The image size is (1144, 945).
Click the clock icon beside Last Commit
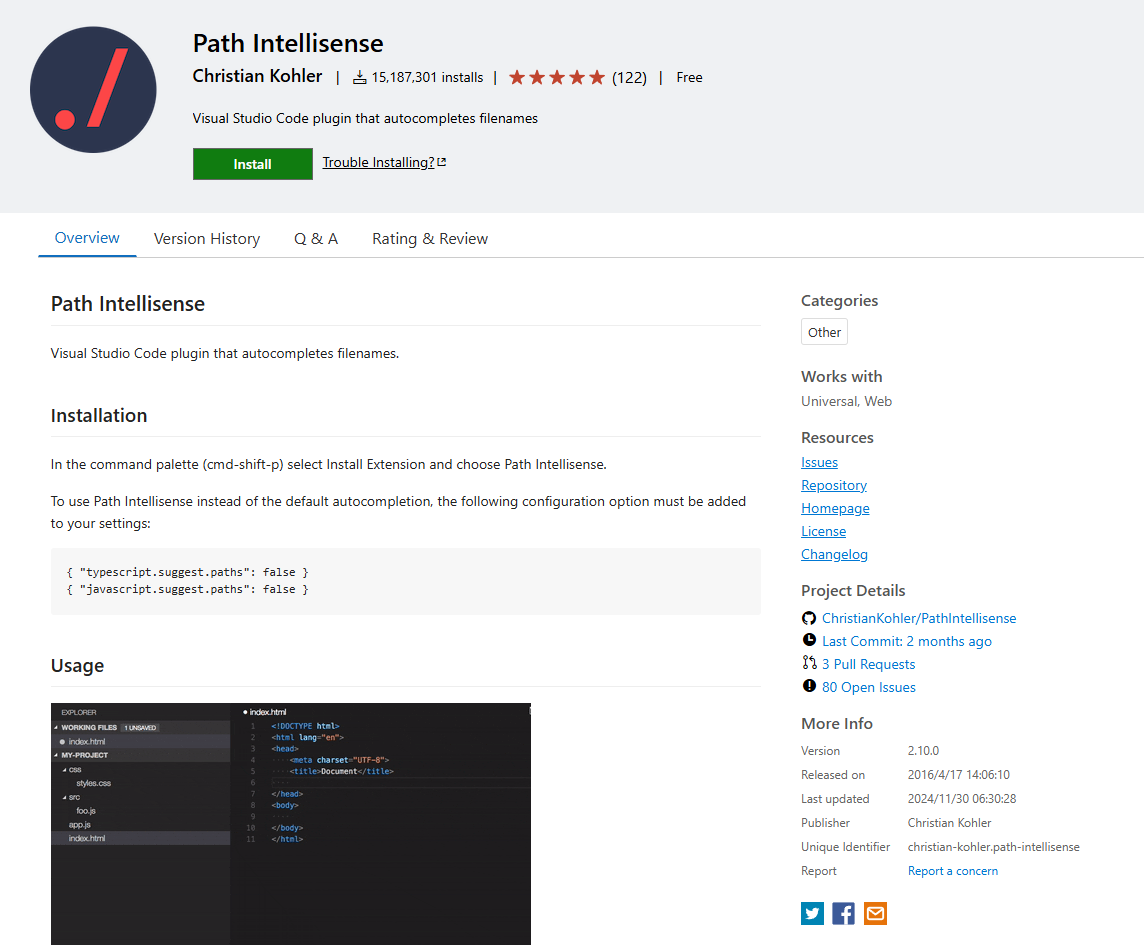point(808,640)
